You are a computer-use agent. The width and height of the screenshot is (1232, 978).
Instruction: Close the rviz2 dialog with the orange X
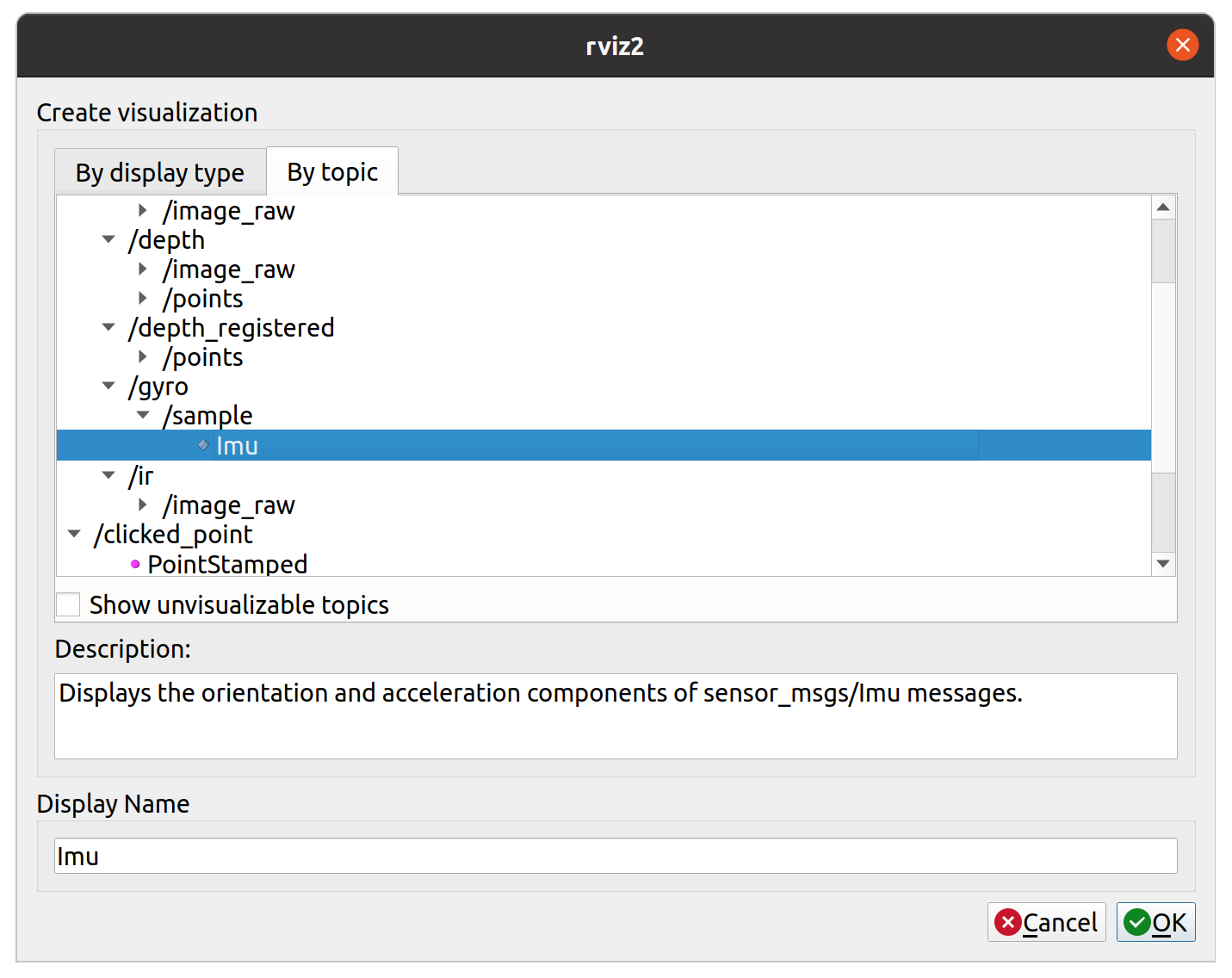coord(1182,45)
